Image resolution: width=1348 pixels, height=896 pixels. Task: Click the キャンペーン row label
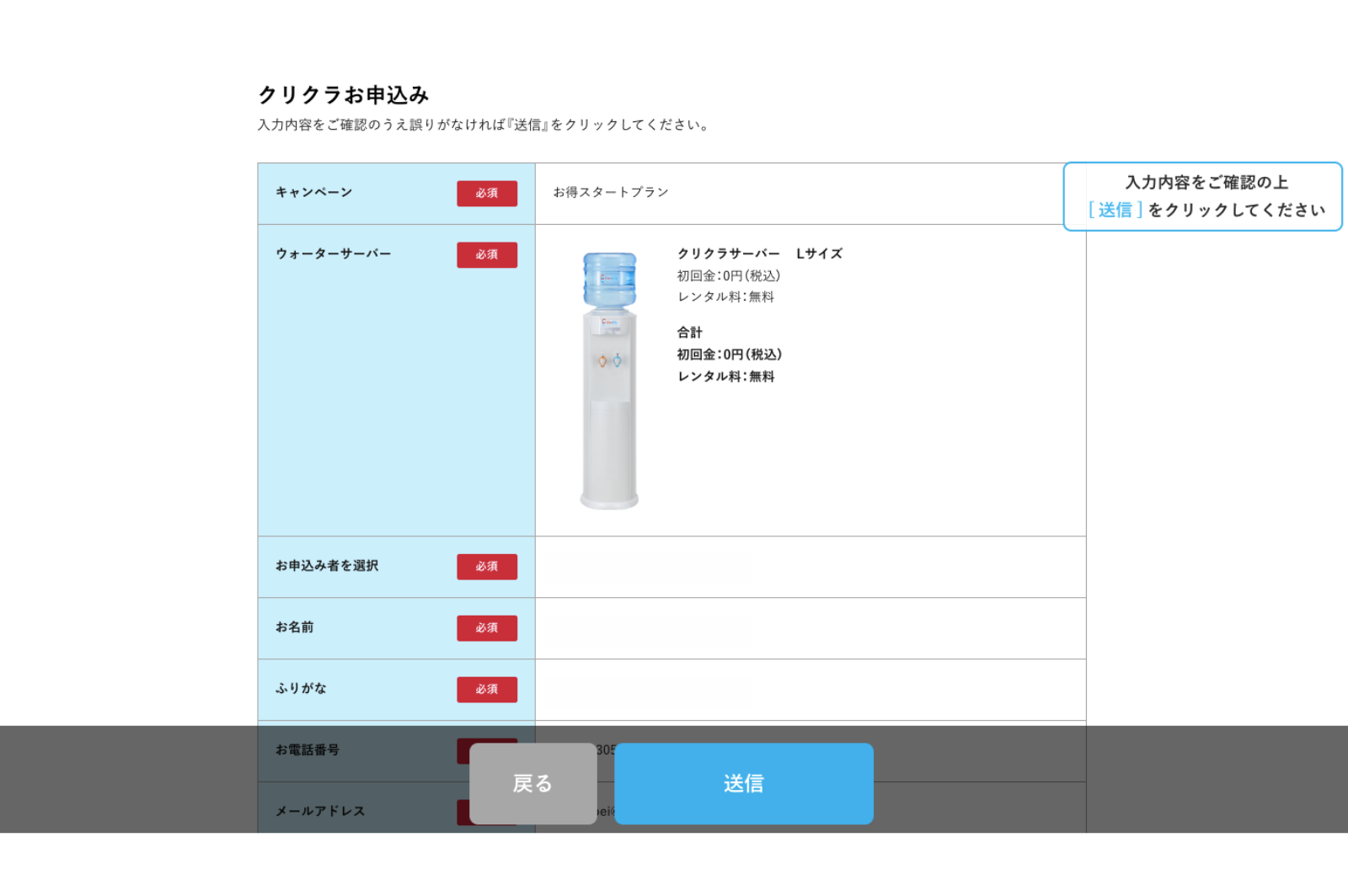pos(313,192)
